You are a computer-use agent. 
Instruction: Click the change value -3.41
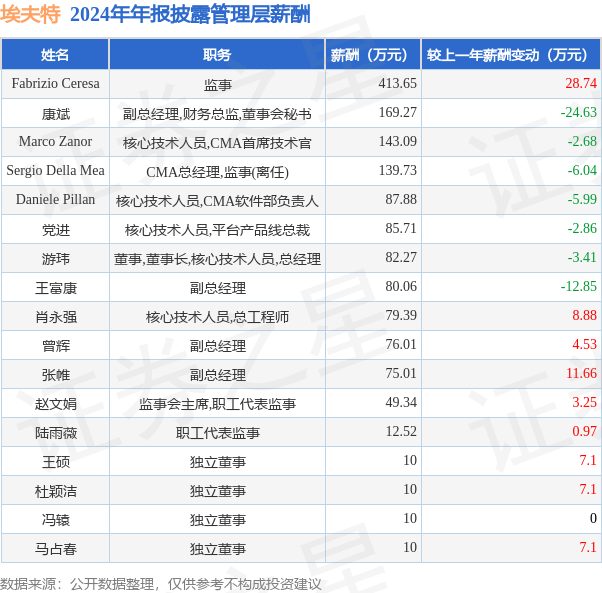[x=582, y=257]
